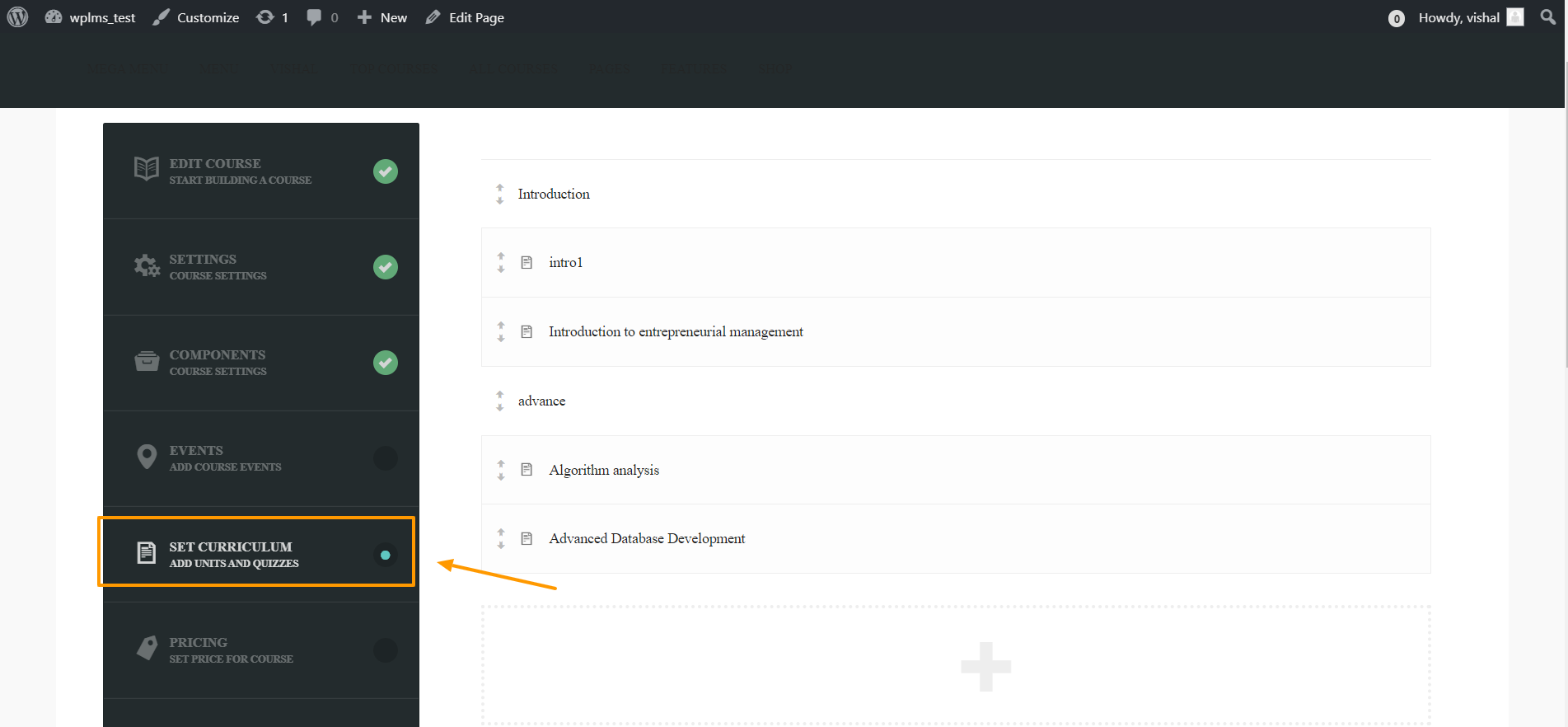Open ALL COURSES navigation item

pos(513,69)
